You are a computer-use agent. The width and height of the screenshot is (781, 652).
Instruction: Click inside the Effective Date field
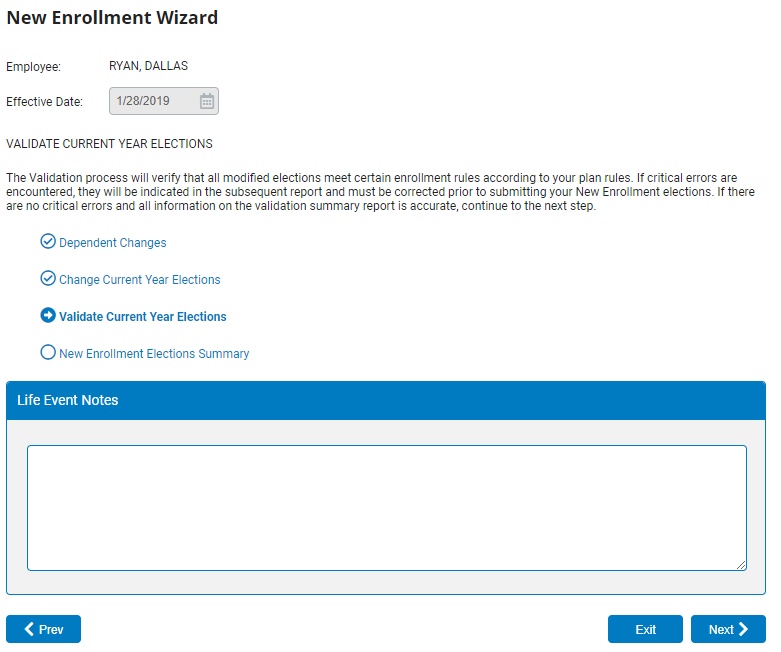click(x=152, y=101)
